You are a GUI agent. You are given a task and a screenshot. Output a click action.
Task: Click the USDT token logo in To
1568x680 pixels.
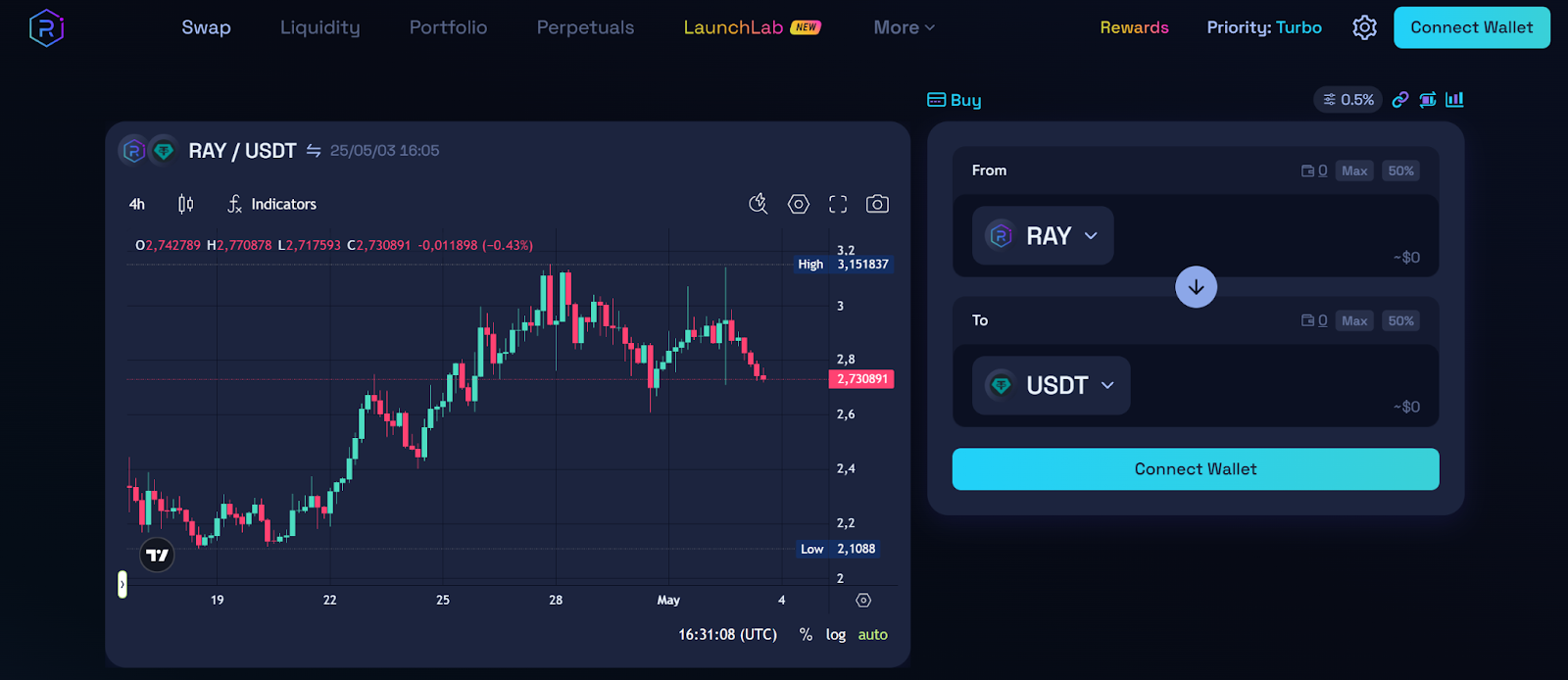click(x=1000, y=385)
